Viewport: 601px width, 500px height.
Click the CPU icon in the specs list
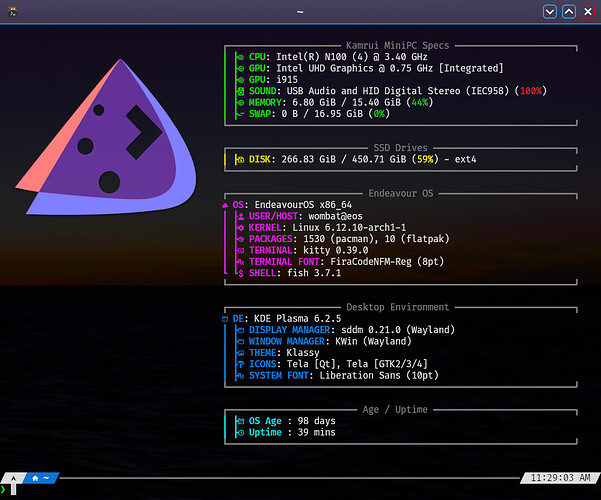240,57
